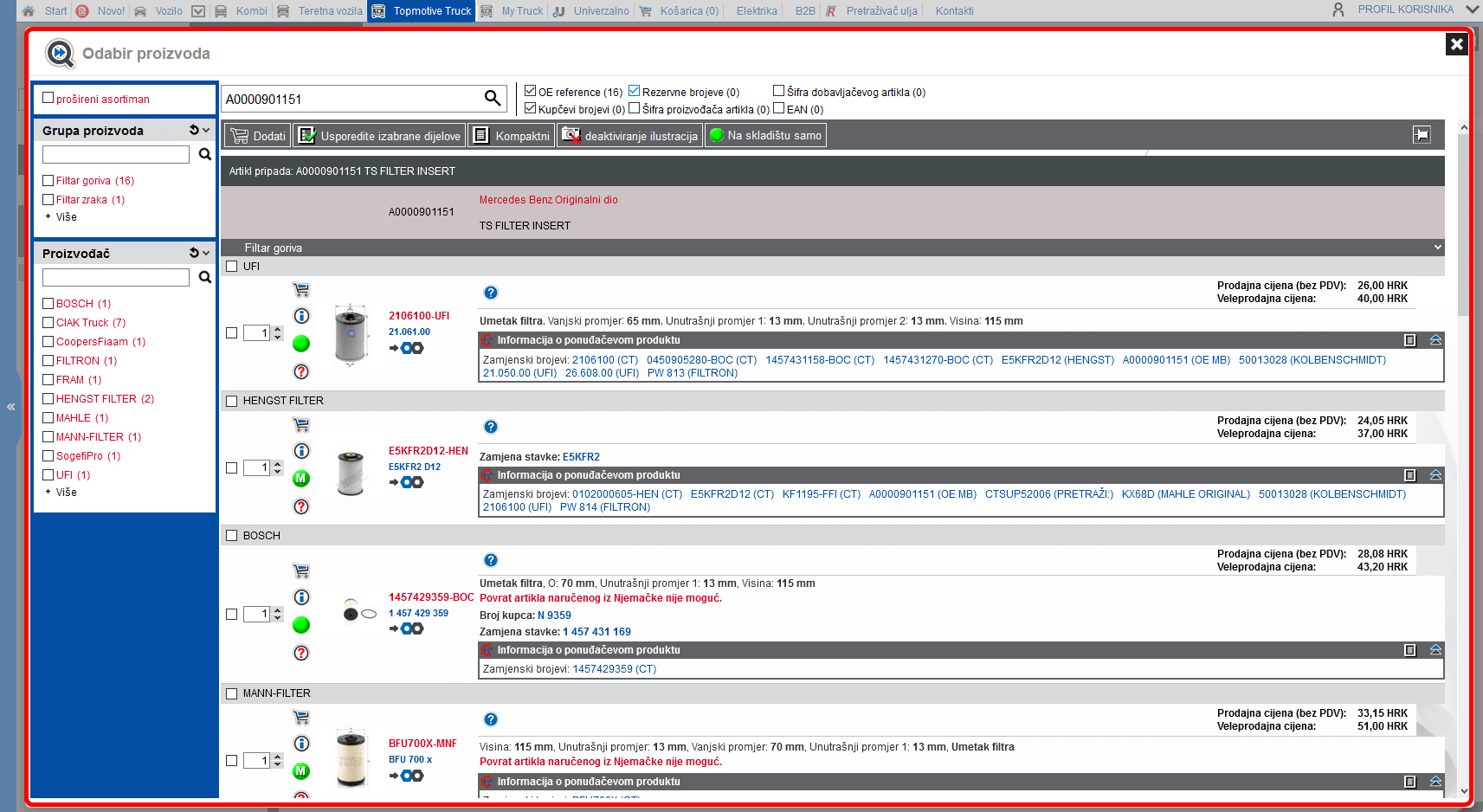Image resolution: width=1483 pixels, height=812 pixels.
Task: Open dropdown arrow next to Vozilo tab
Action: click(198, 11)
